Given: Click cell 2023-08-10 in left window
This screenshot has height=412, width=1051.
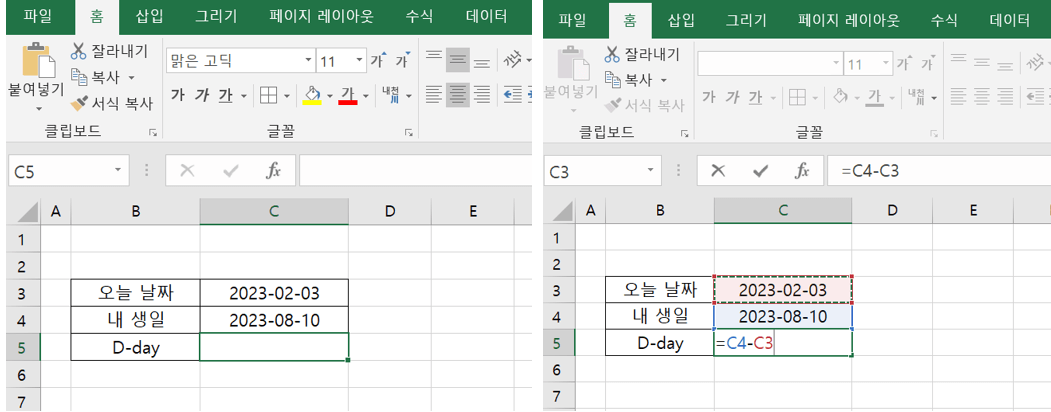Looking at the screenshot, I should coord(274,320).
